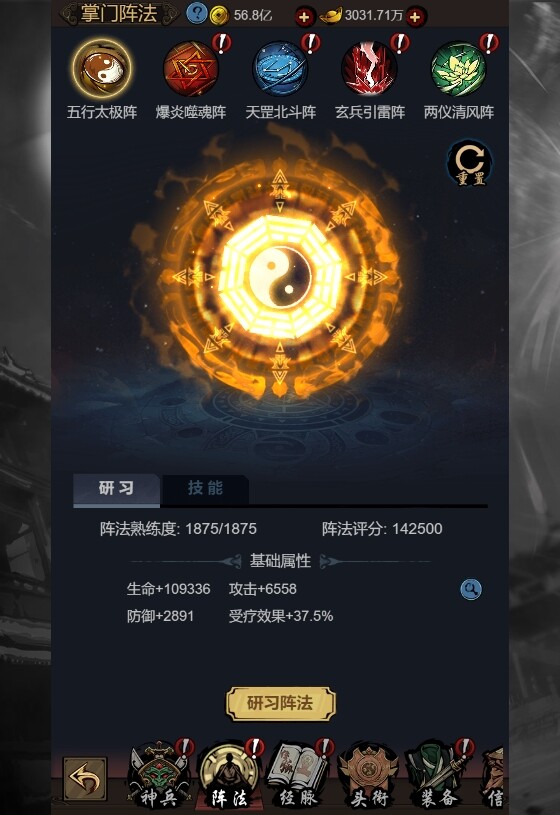Select the 天罡北斗阵 formation icon

point(280,69)
